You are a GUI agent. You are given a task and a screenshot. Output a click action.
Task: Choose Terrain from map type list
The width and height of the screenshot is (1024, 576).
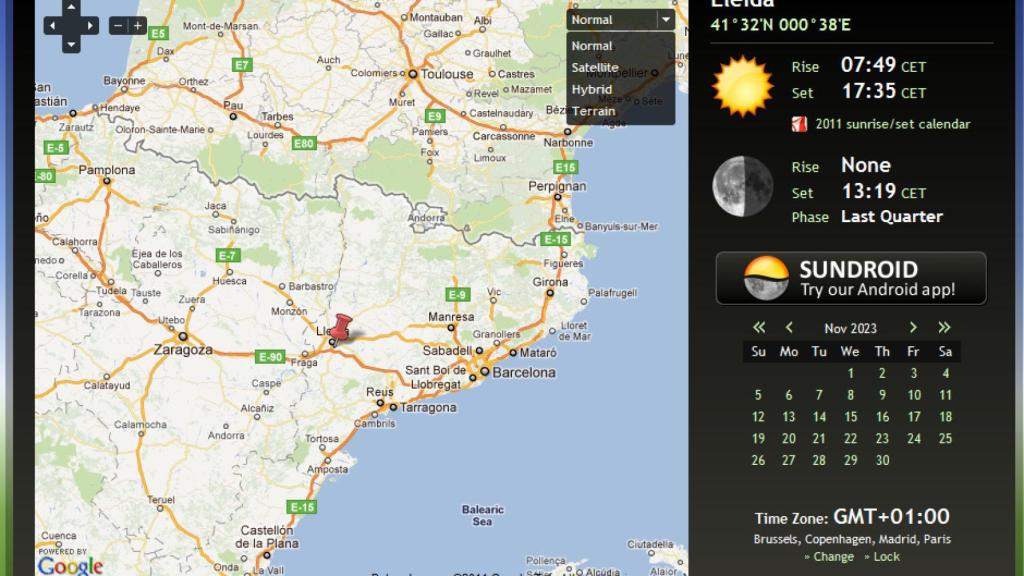point(593,112)
